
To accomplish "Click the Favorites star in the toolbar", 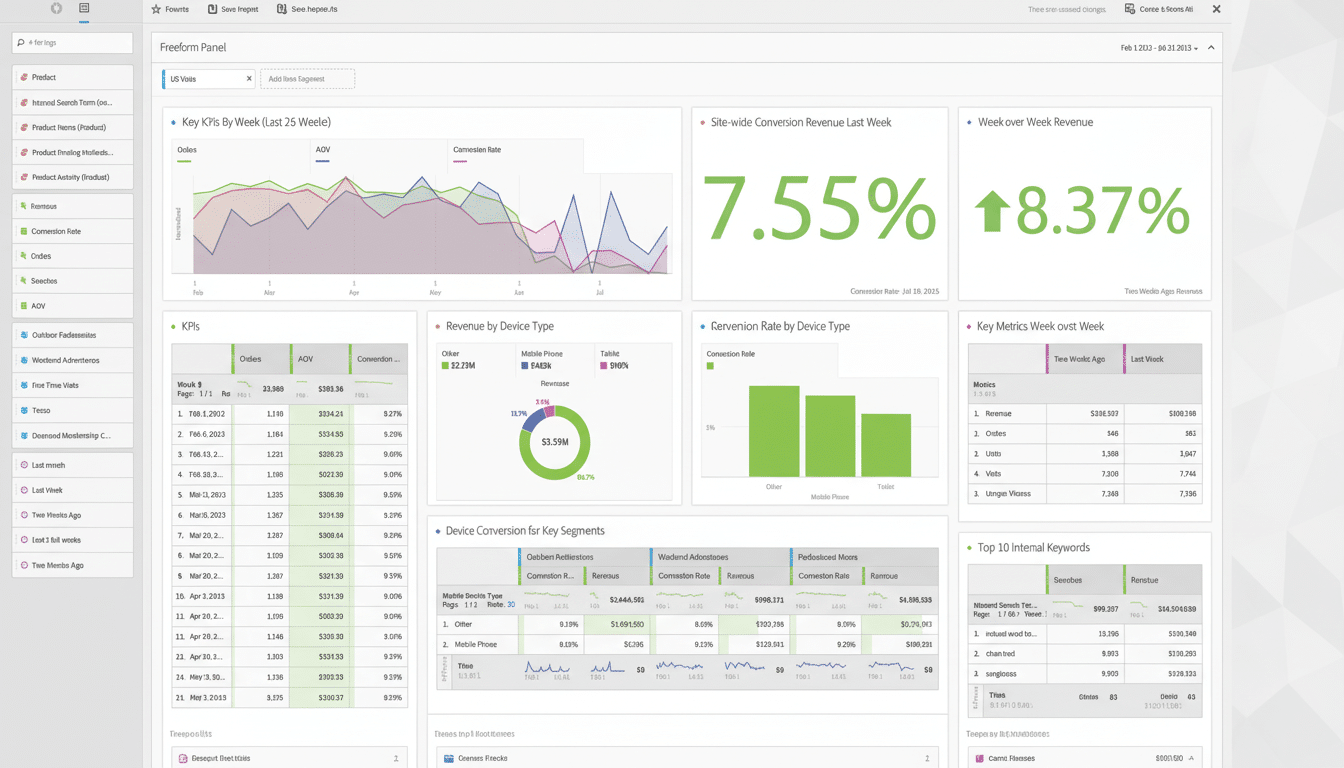I will 154,9.
